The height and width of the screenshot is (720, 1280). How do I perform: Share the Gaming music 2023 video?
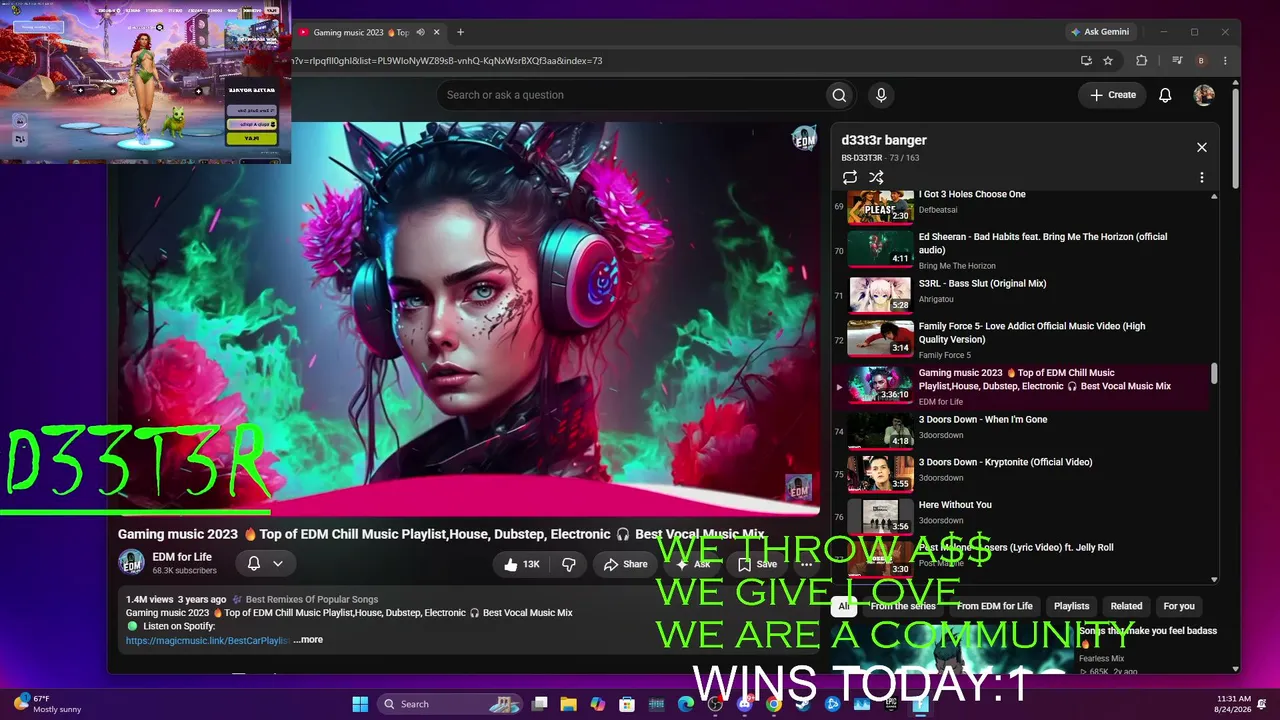point(625,564)
